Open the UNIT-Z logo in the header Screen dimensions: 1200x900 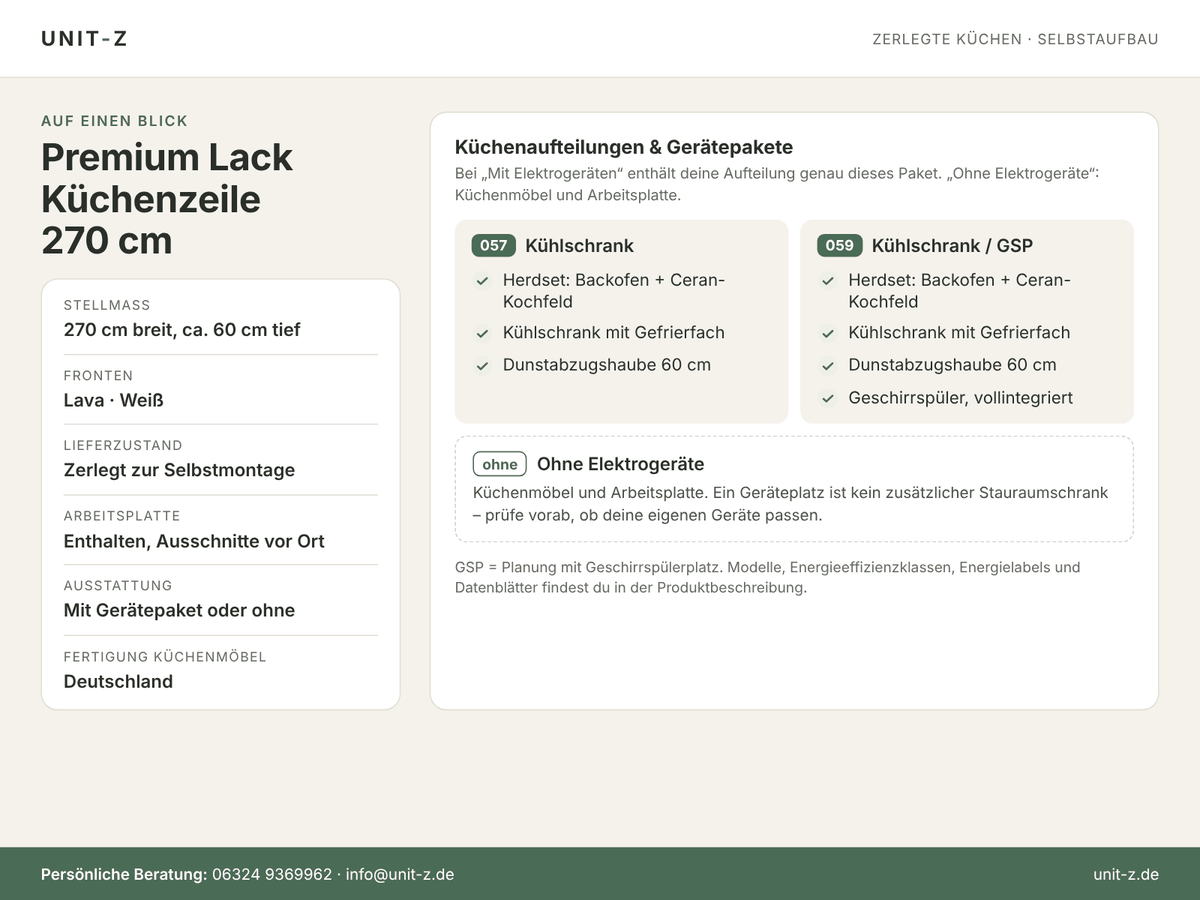(84, 39)
